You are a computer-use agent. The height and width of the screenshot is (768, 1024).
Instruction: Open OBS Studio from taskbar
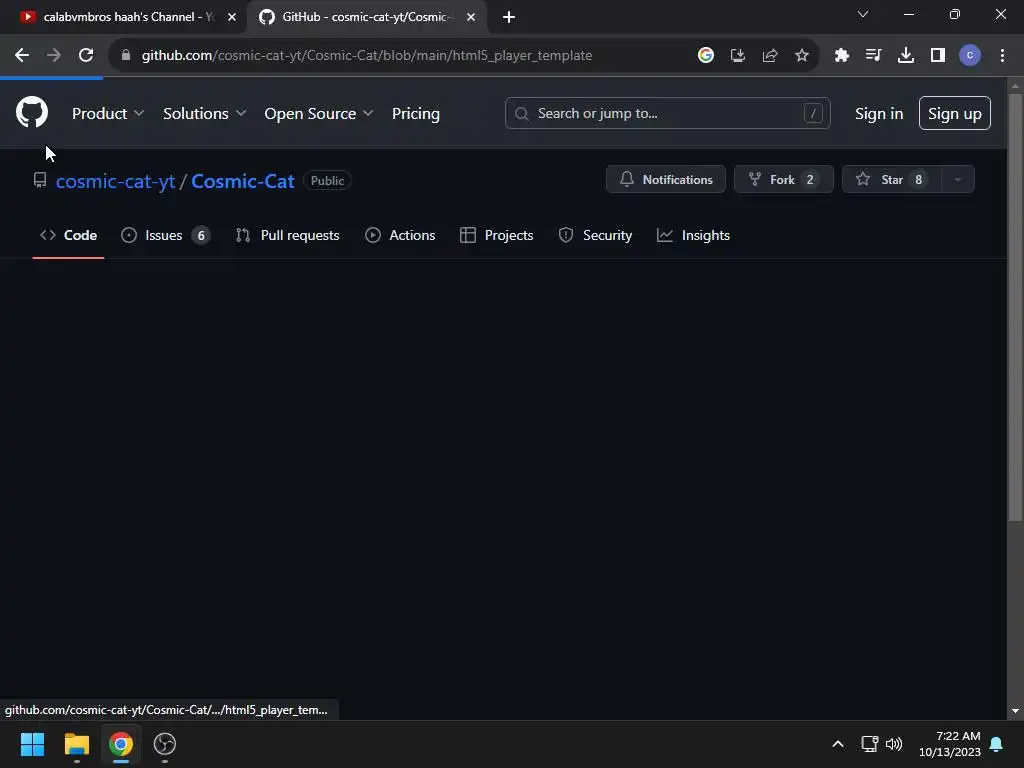coord(165,744)
